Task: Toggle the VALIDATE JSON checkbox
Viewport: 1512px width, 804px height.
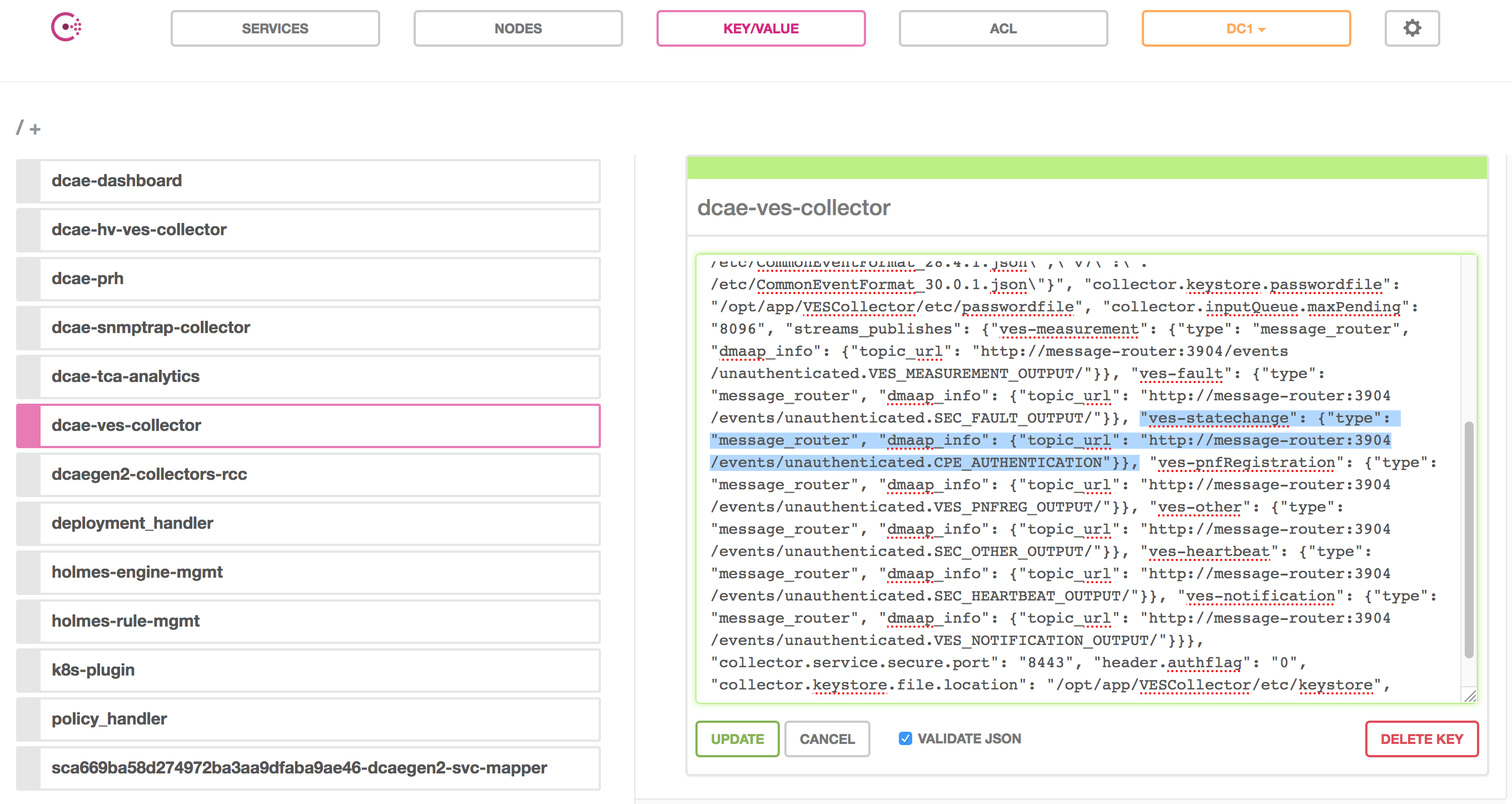Action: coord(905,738)
